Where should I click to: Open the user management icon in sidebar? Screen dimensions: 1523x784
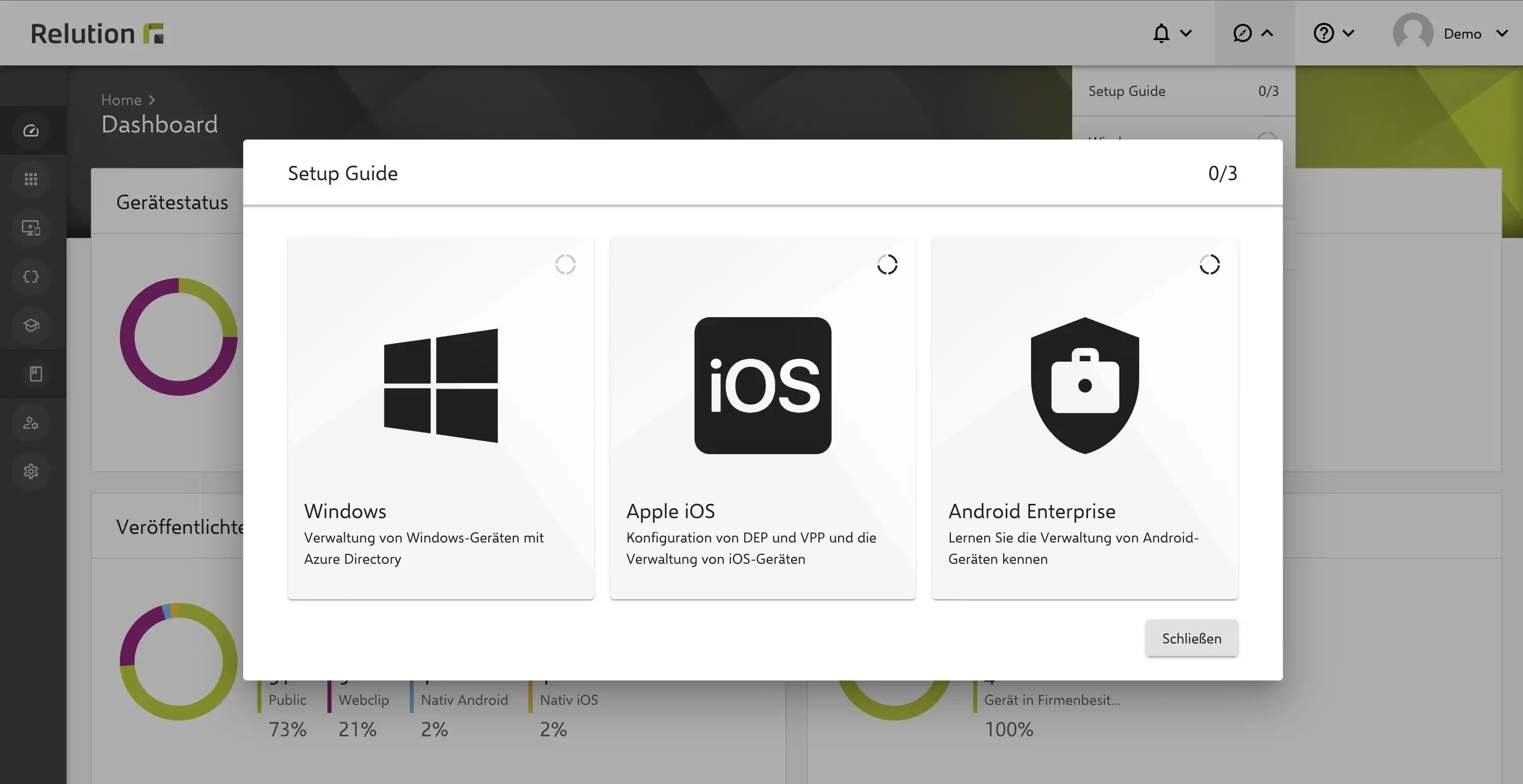pyautogui.click(x=31, y=423)
